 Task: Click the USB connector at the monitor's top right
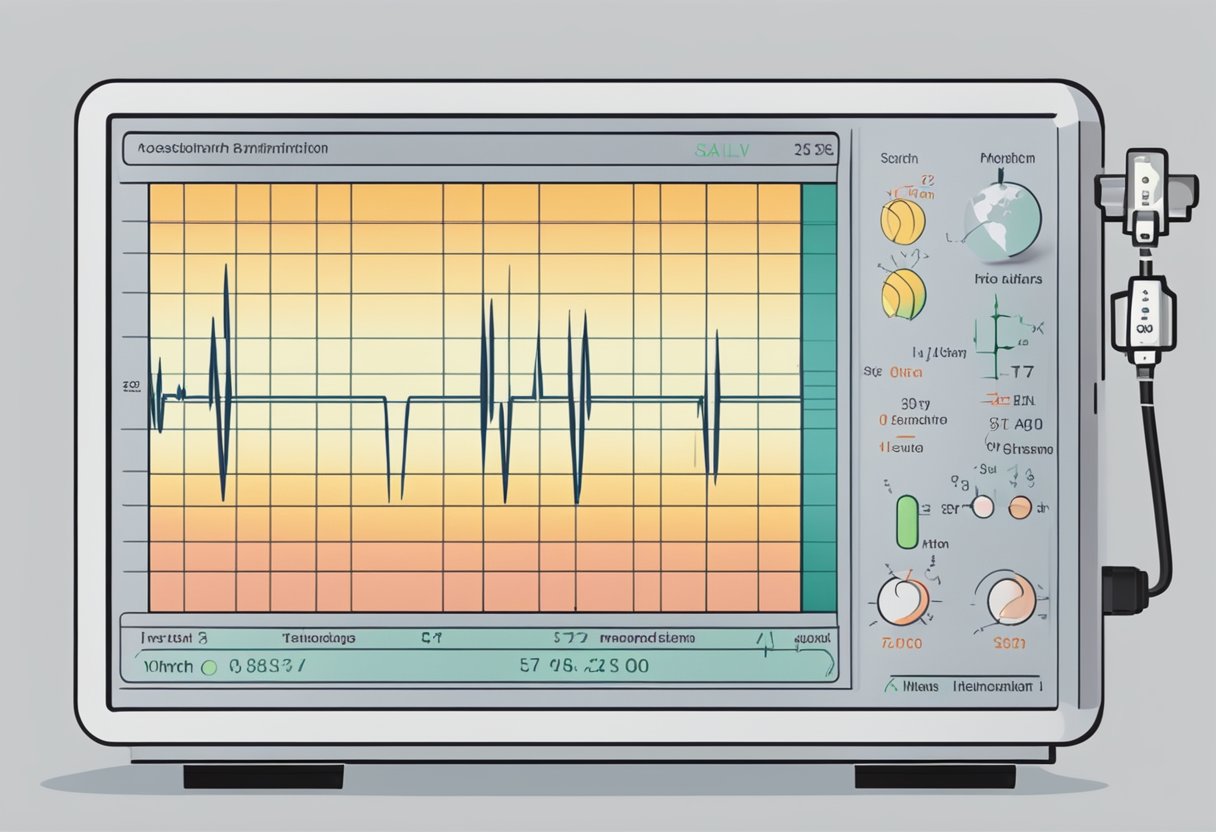(x=1147, y=196)
